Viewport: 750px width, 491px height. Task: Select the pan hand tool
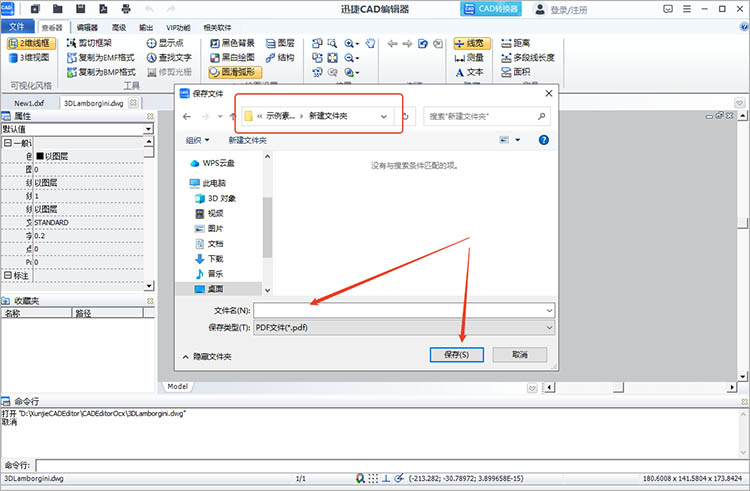(370, 44)
